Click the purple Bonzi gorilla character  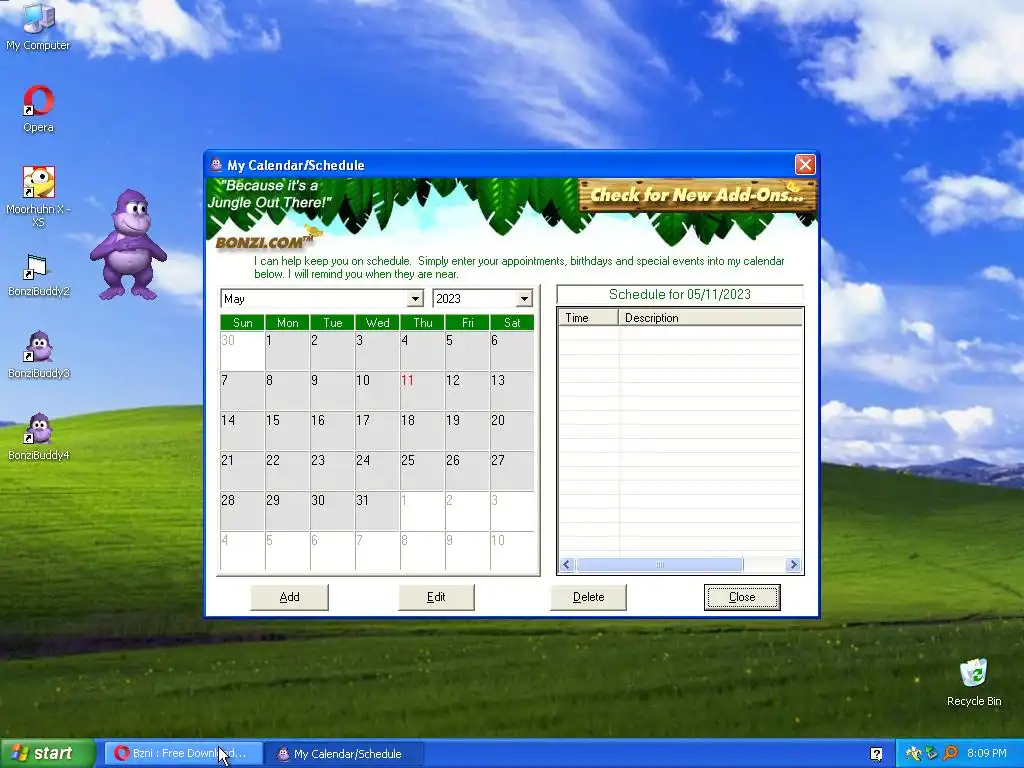pos(129,245)
